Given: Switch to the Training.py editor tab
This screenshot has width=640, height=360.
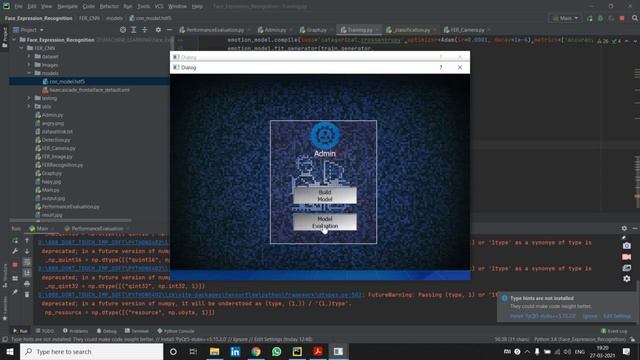Looking at the screenshot, I should pos(359,30).
